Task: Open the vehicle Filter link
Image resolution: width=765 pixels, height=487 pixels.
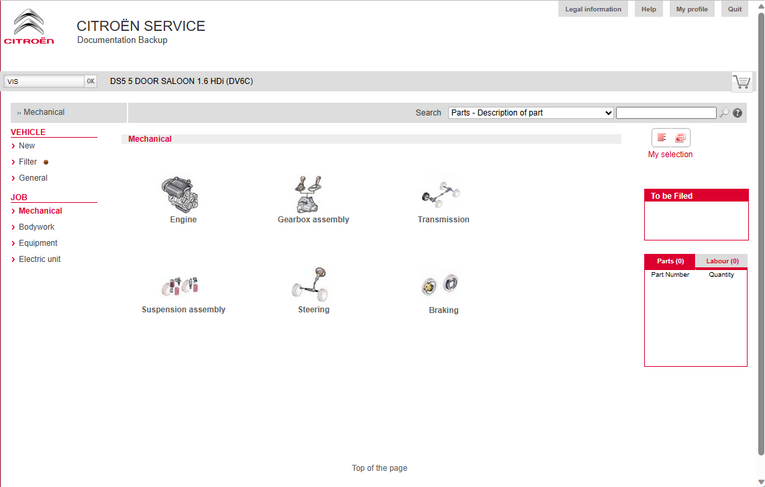Action: click(28, 162)
